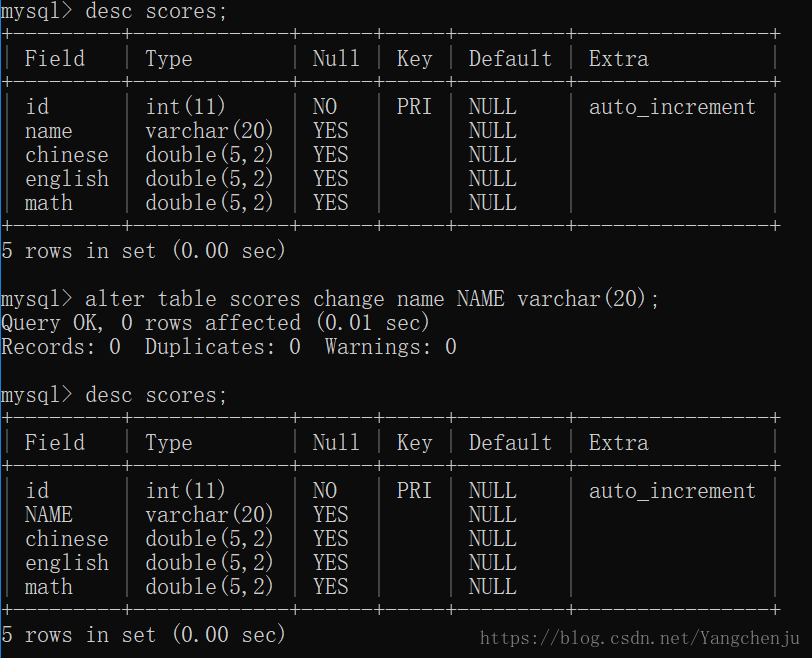The height and width of the screenshot is (658, 812).
Task: Select uppercase "NAME" field in second table
Action: 49,515
